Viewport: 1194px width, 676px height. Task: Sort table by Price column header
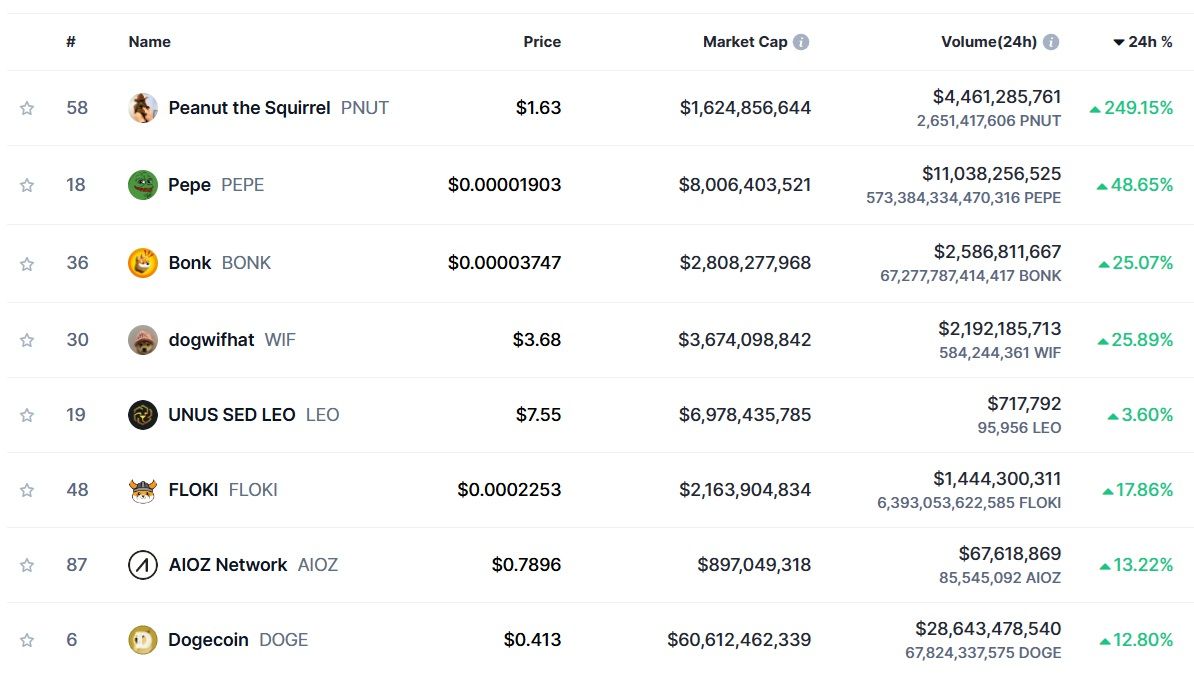542,42
